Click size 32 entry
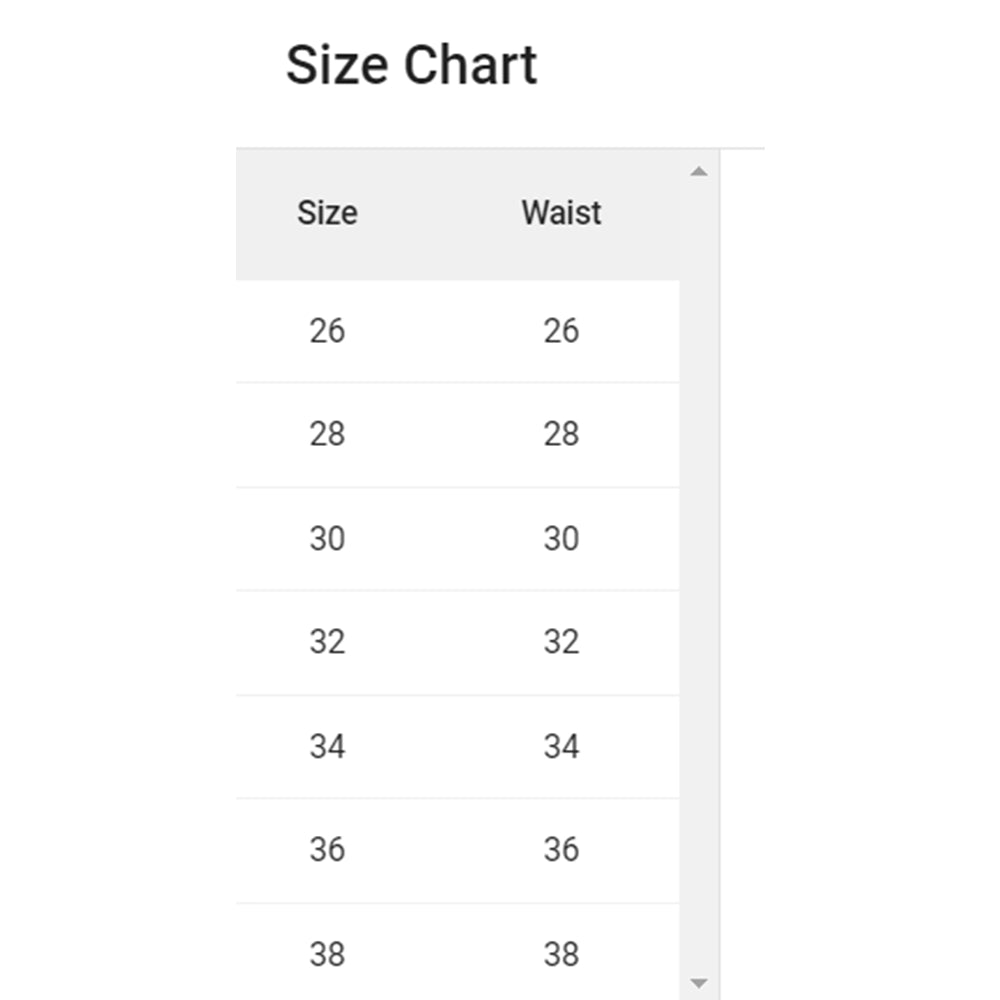Viewport: 1000px width, 1000px height. click(330, 642)
